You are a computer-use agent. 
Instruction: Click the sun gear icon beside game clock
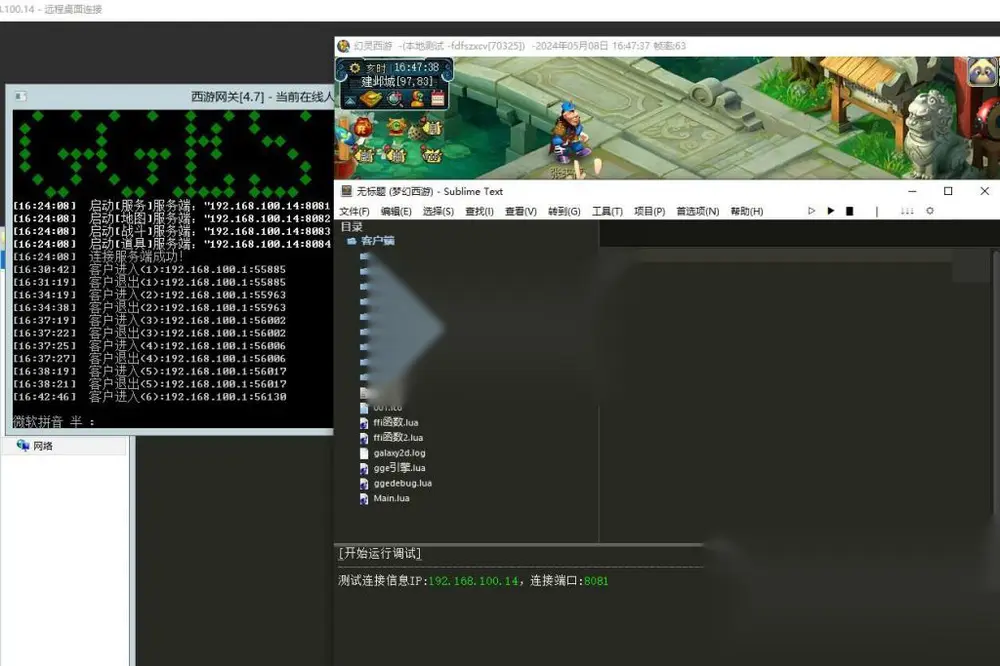click(x=355, y=68)
